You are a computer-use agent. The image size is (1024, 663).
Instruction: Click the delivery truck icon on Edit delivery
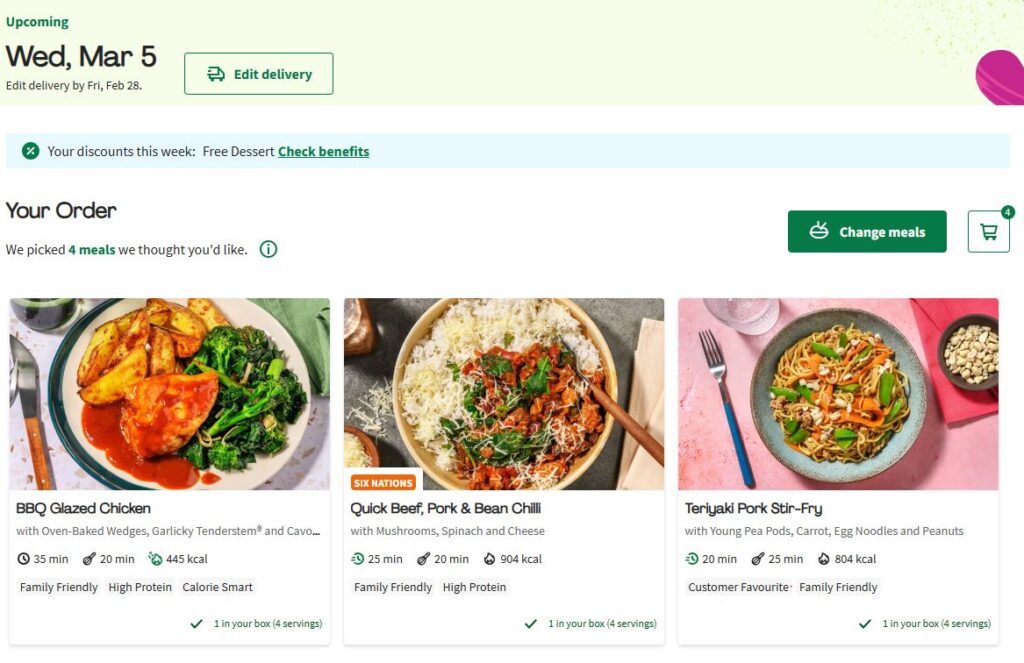(x=216, y=73)
